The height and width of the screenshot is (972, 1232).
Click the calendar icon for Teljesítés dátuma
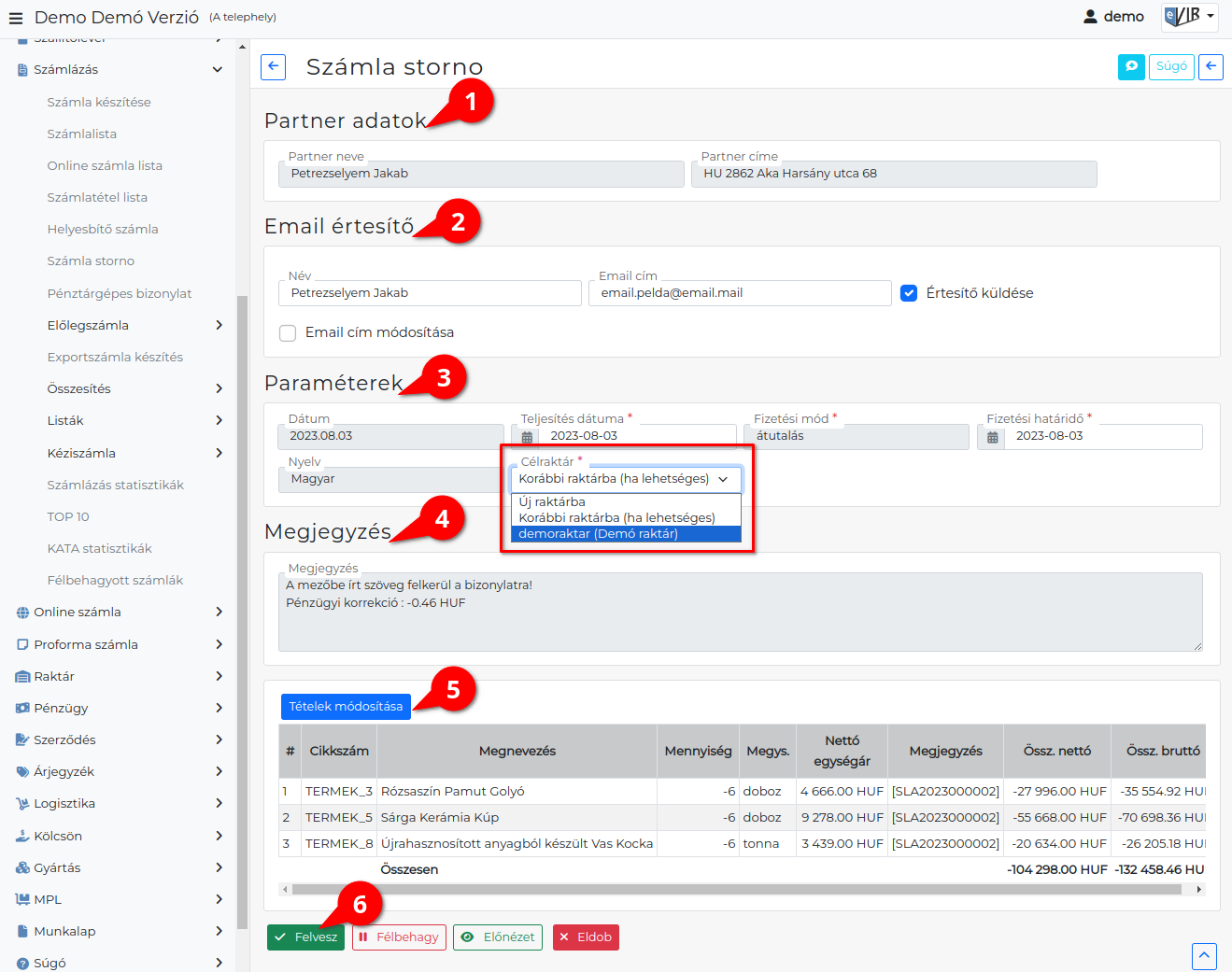[527, 437]
